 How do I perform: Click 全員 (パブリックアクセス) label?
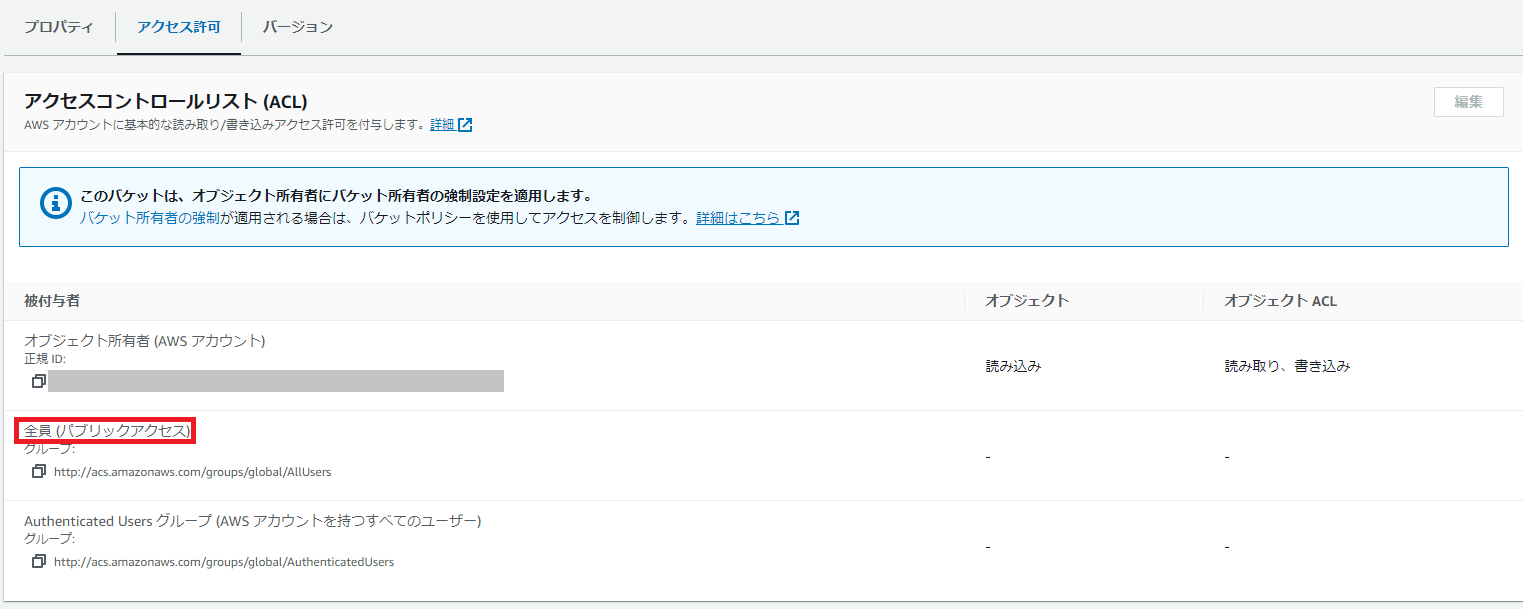coord(107,430)
